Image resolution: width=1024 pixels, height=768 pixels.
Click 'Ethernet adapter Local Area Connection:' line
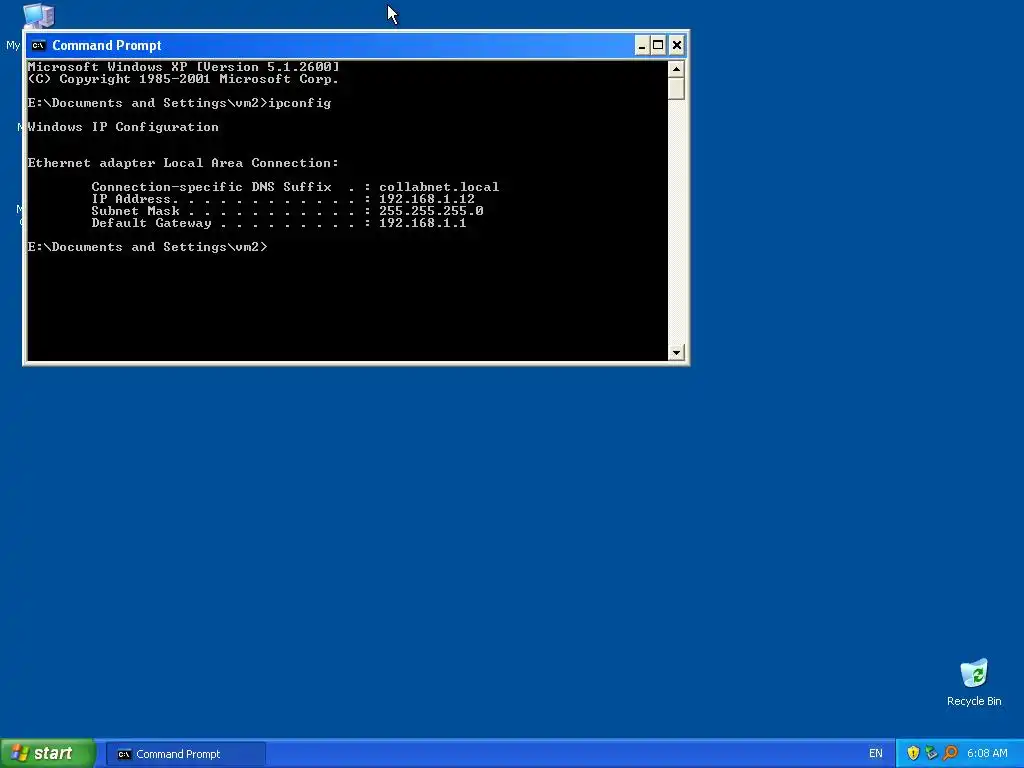point(183,163)
